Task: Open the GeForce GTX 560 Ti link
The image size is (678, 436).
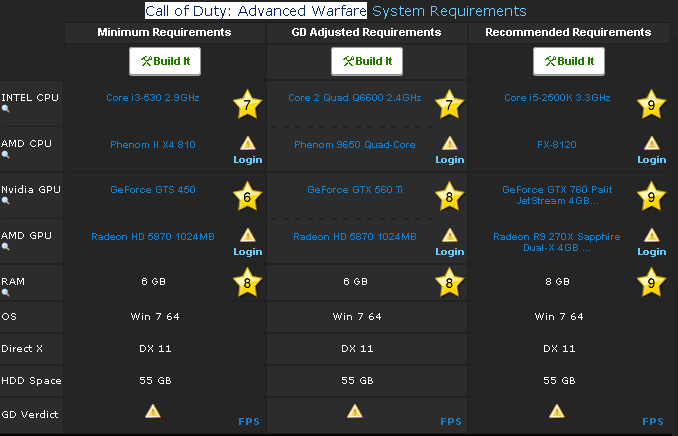Action: coord(355,189)
